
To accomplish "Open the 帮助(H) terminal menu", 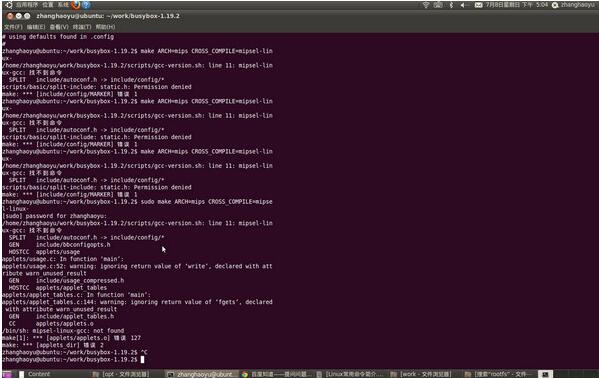I will (x=105, y=27).
